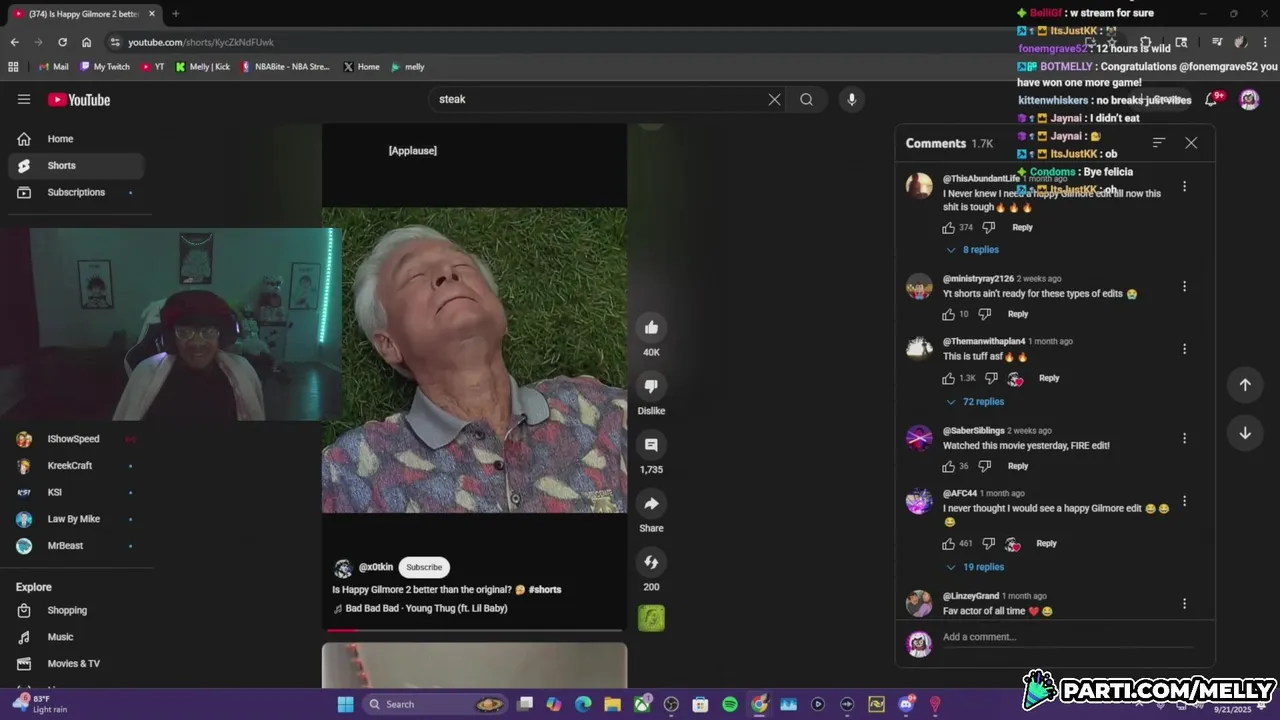Open MrBeast subscription channel

click(x=76, y=546)
